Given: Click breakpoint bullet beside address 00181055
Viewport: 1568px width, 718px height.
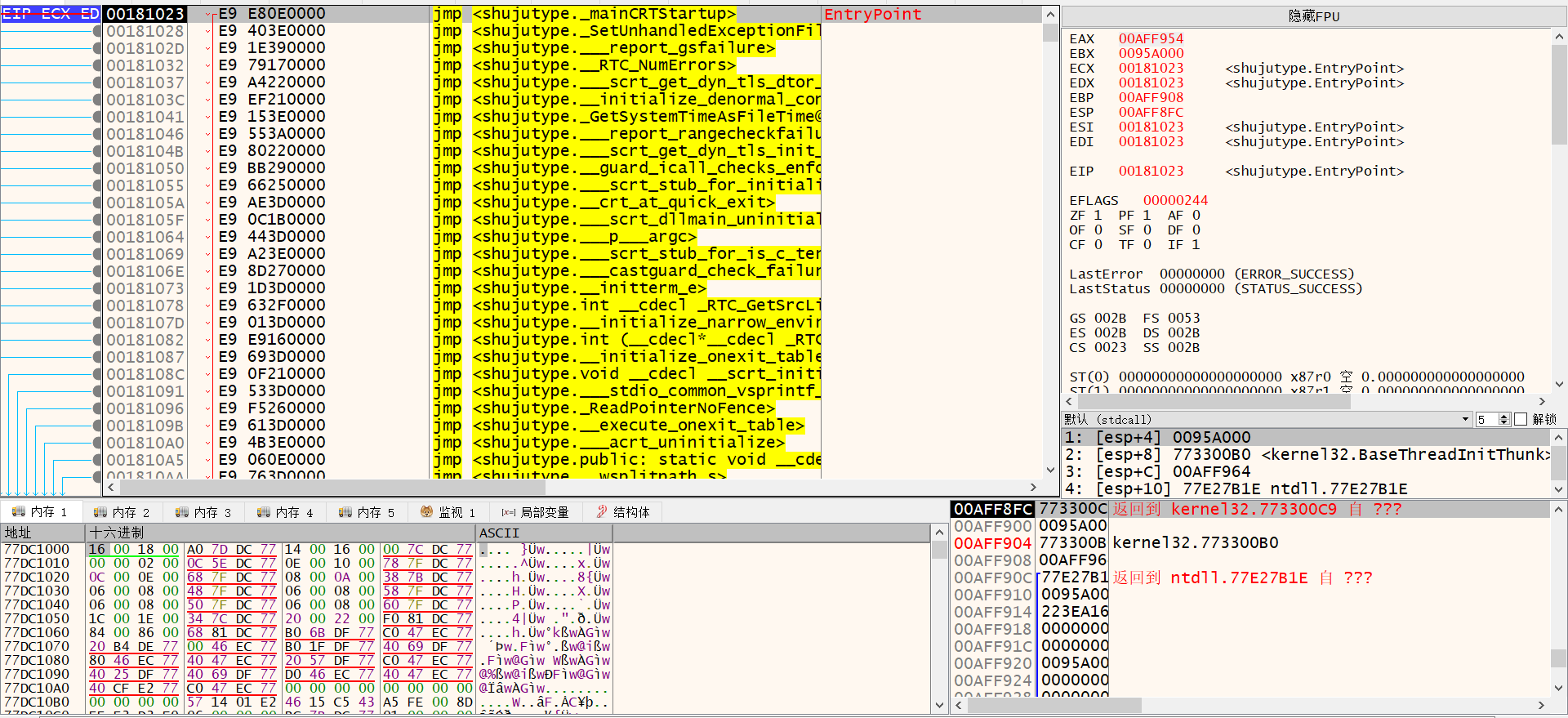Looking at the screenshot, I should coord(97,185).
